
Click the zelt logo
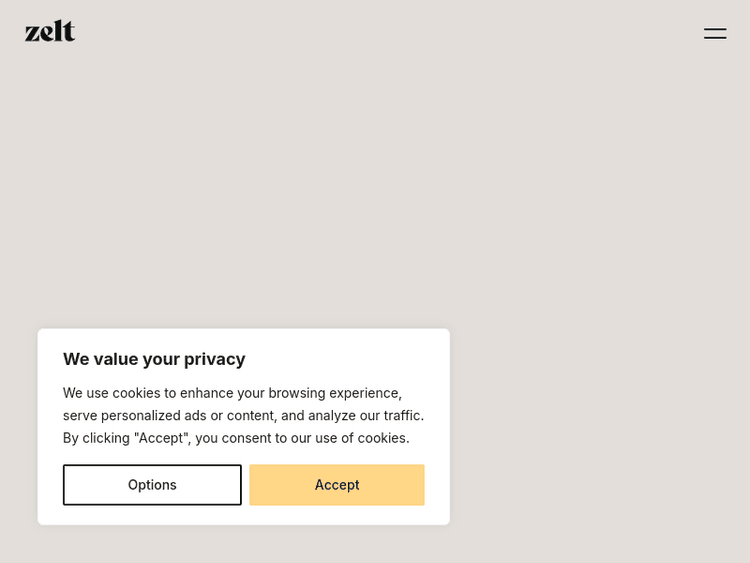click(50, 31)
